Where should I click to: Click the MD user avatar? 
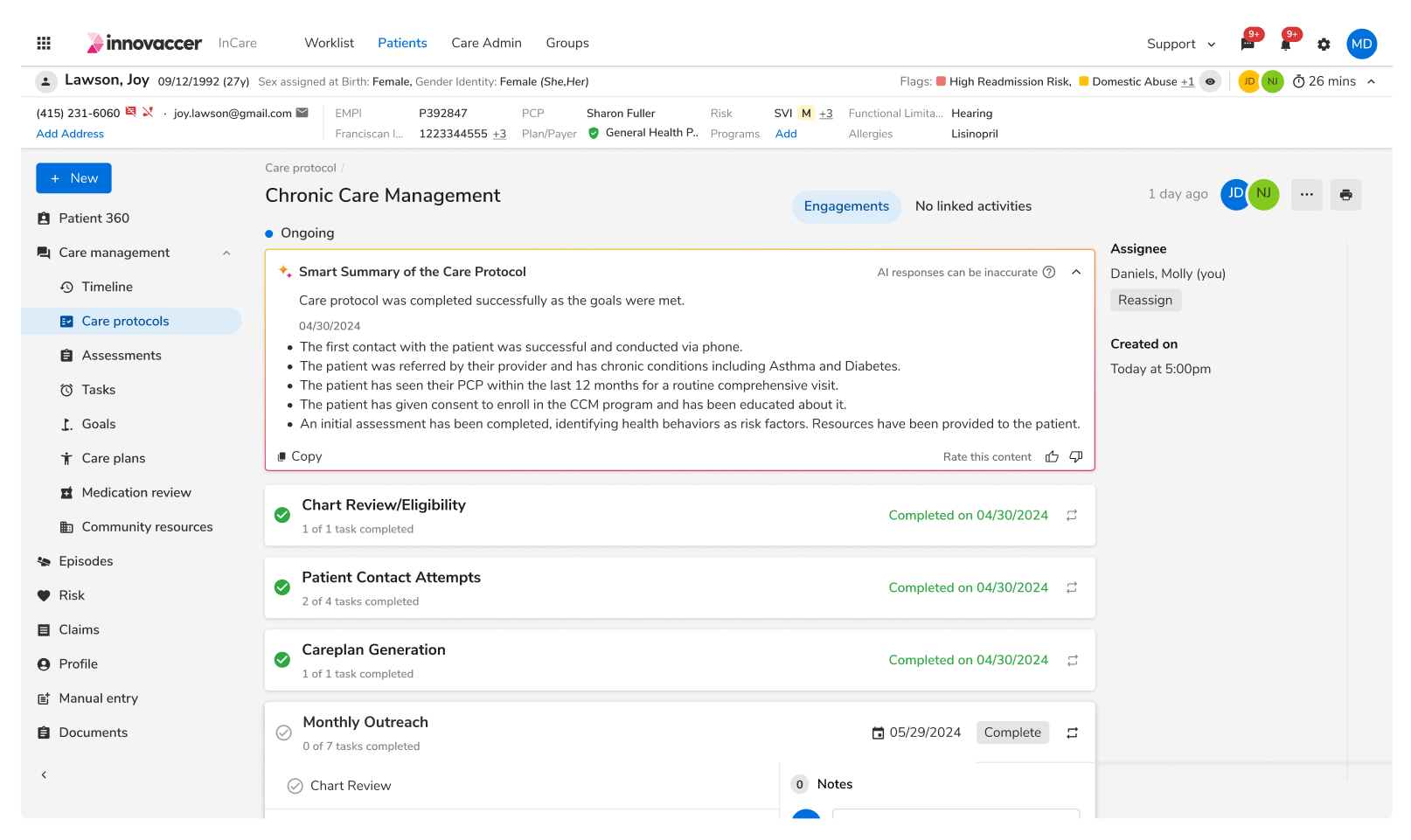click(x=1361, y=44)
